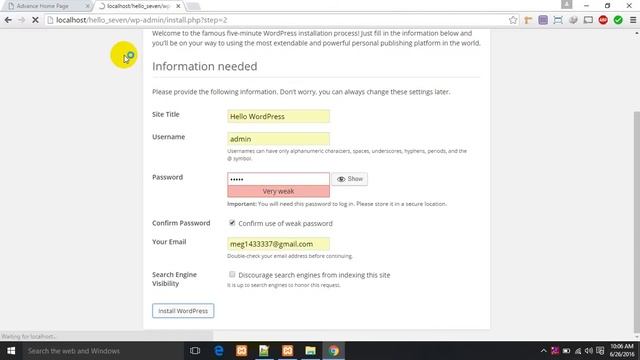Launch Microsoft Edge from the taskbar
This screenshot has height=360, width=640.
(x=219, y=351)
